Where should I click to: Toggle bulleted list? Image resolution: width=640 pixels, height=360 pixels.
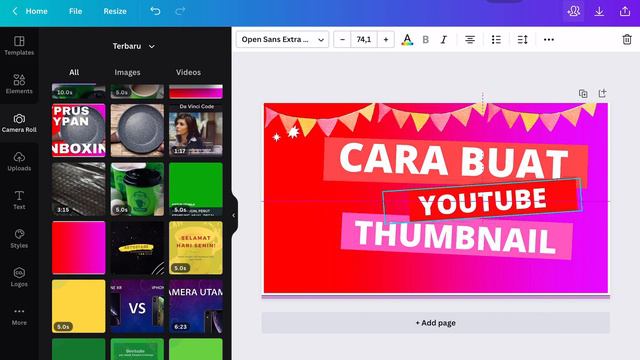[496, 40]
